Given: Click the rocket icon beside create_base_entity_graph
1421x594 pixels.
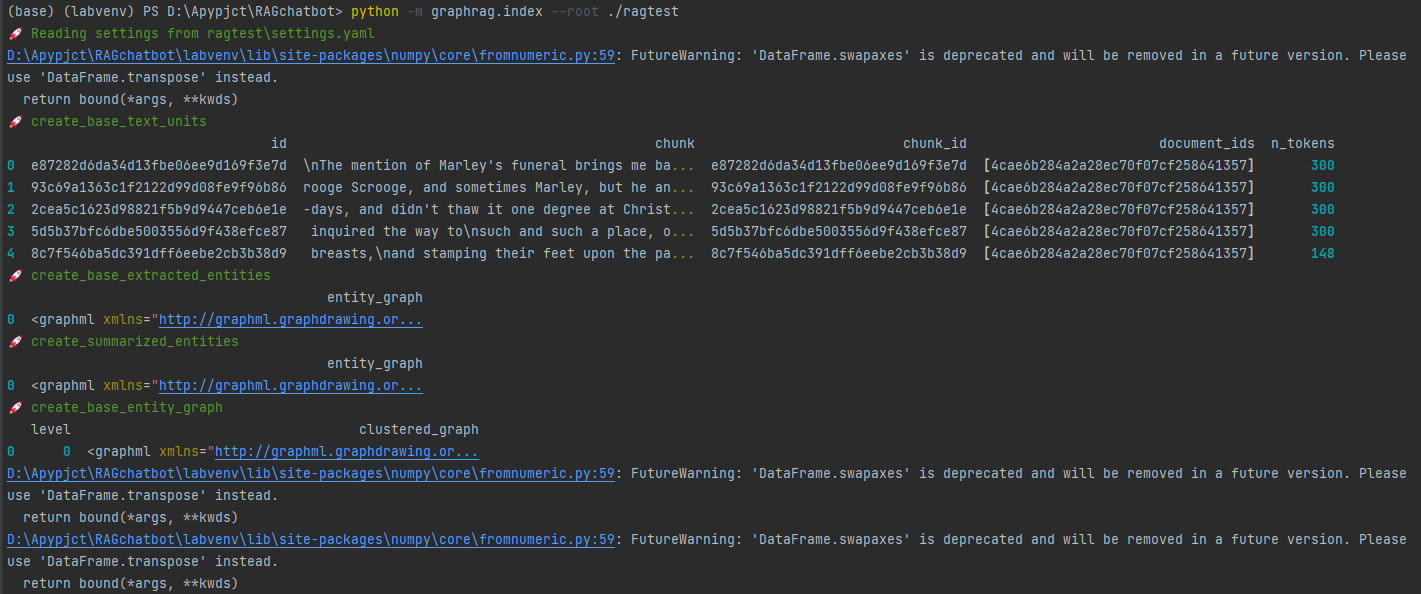Looking at the screenshot, I should point(15,408).
